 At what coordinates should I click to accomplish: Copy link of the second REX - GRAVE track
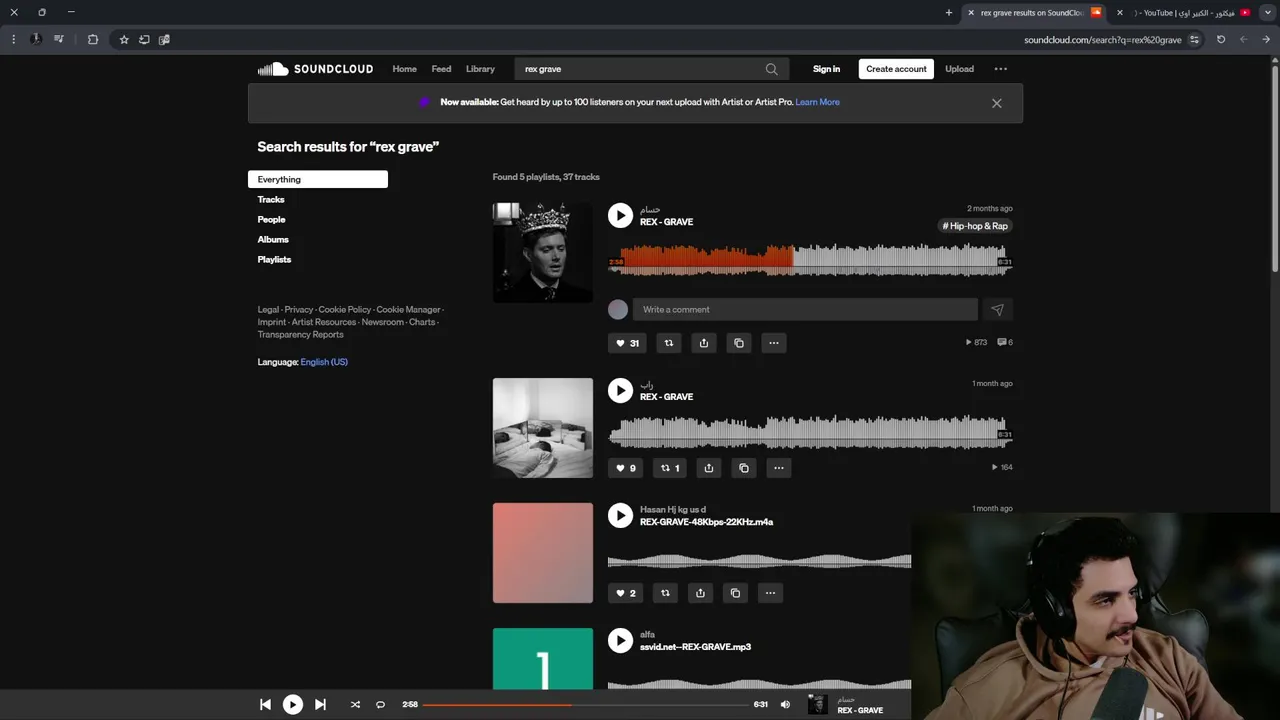click(744, 468)
